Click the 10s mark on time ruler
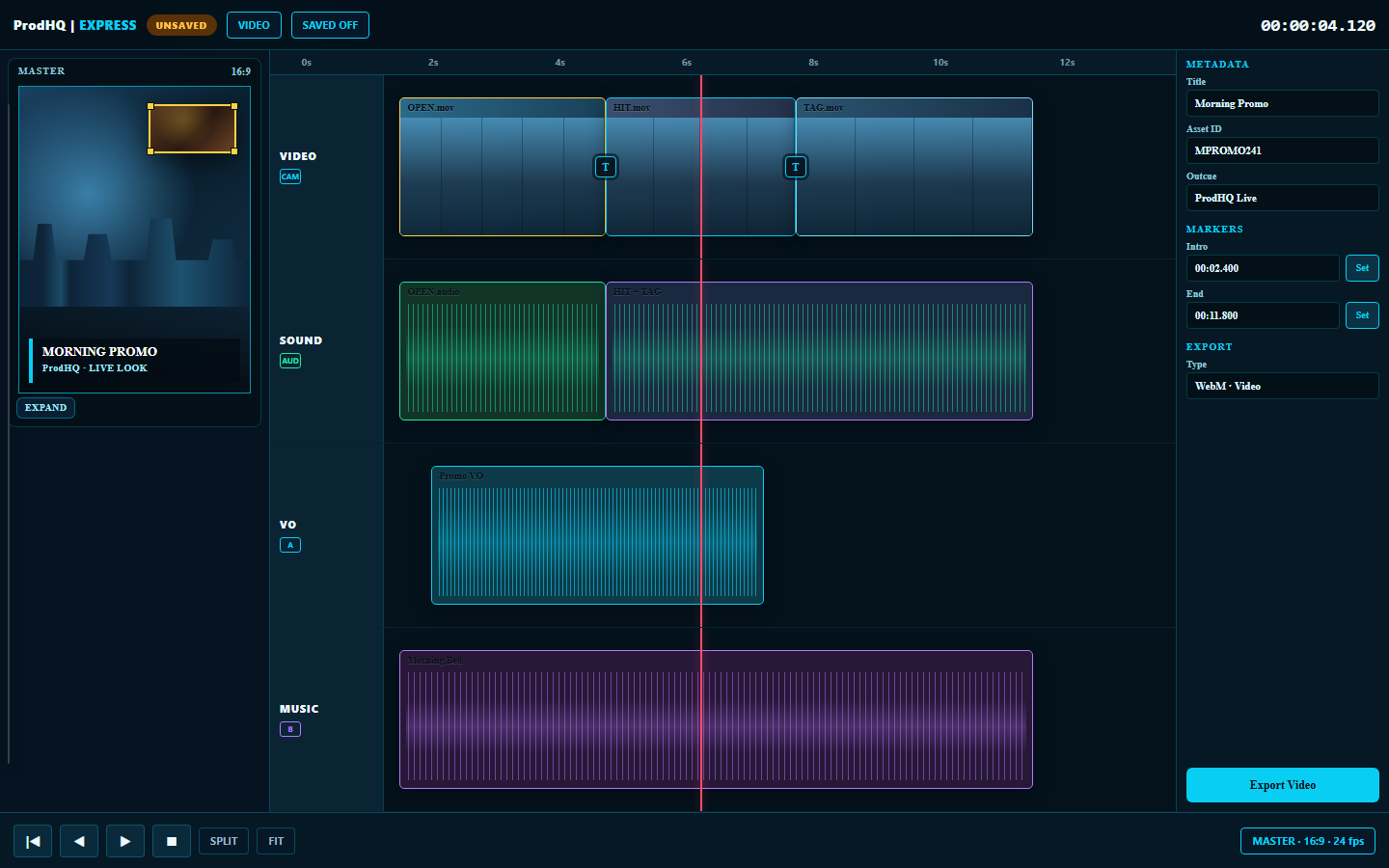This screenshot has width=1389, height=868. point(940,63)
